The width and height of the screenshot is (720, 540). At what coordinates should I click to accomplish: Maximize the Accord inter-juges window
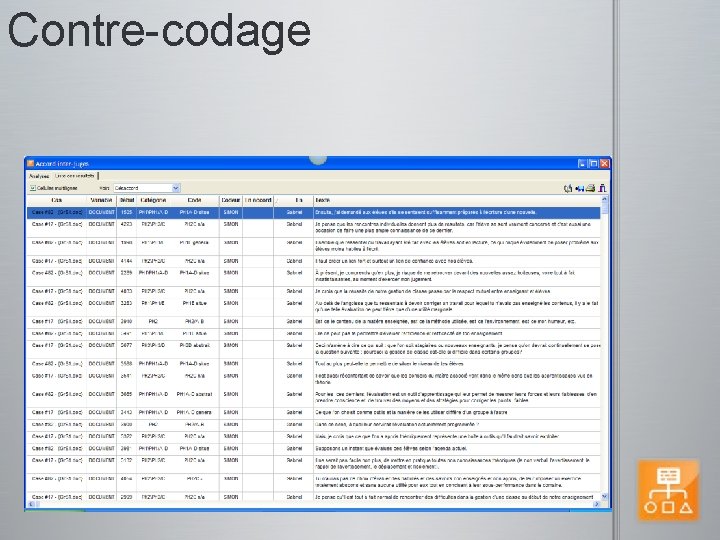click(x=593, y=163)
